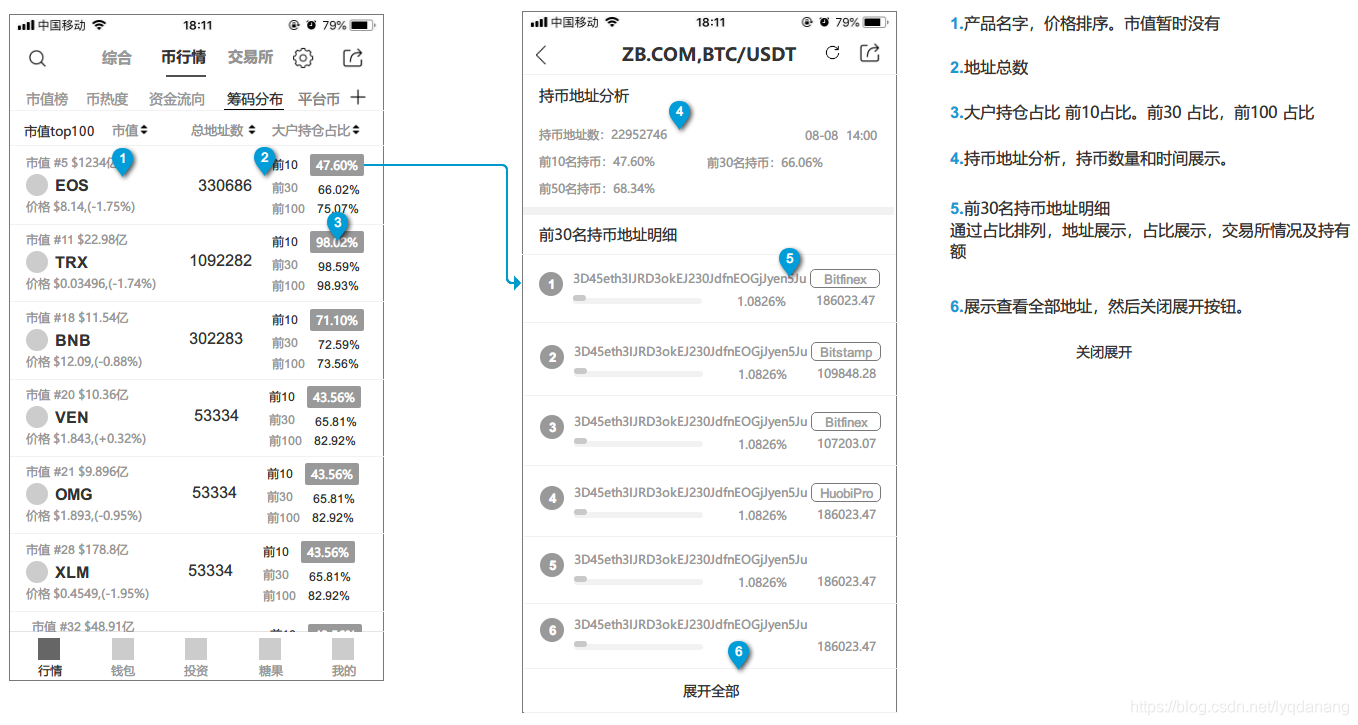The height and width of the screenshot is (725, 1358).
Task: Click the 关闭展开 label in notes
Action: point(1104,353)
